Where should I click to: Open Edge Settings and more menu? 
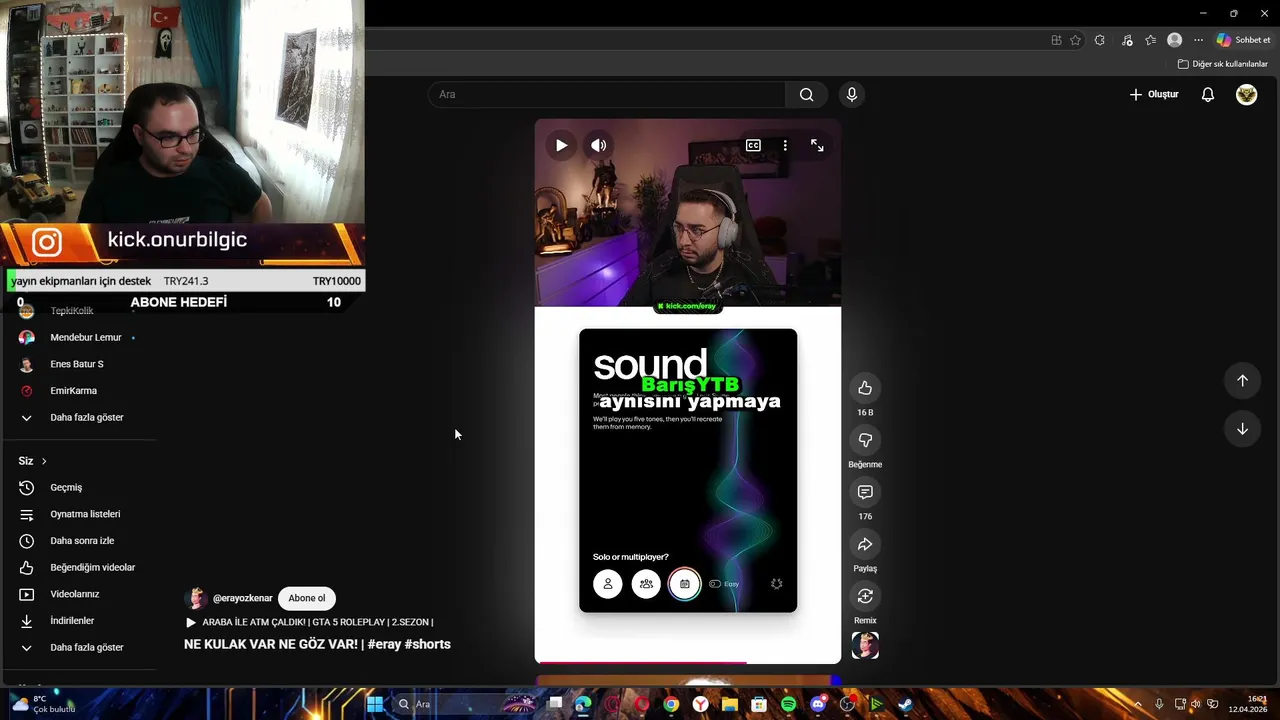click(x=1198, y=40)
